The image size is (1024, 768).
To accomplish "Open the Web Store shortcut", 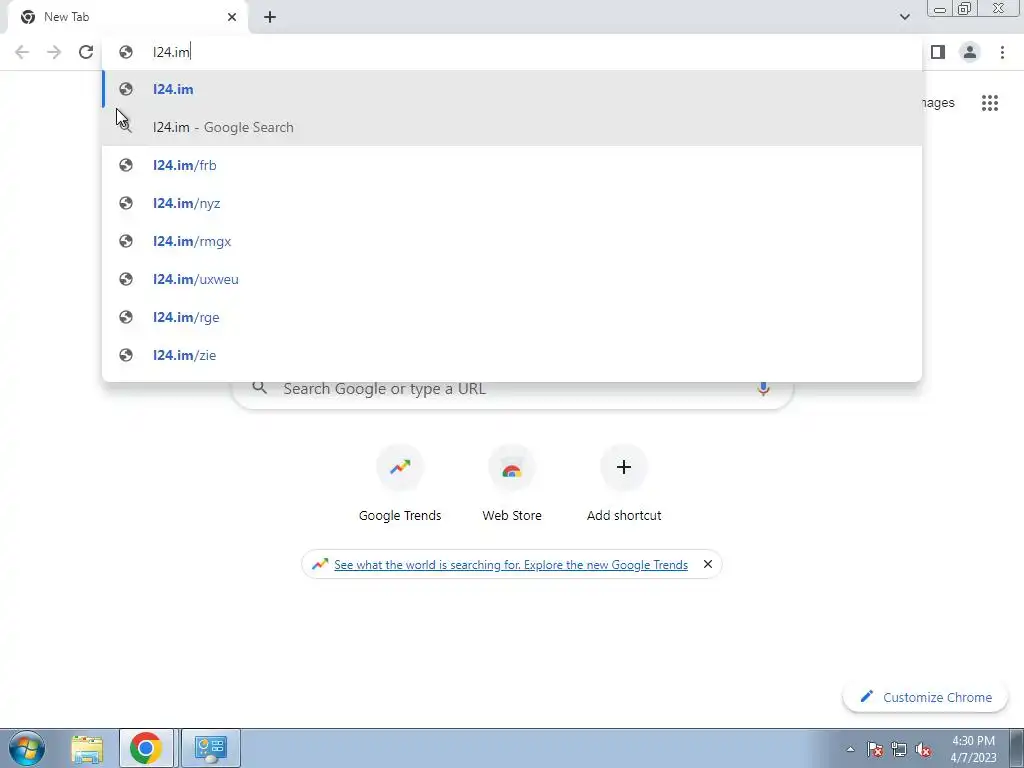I will tap(512, 484).
